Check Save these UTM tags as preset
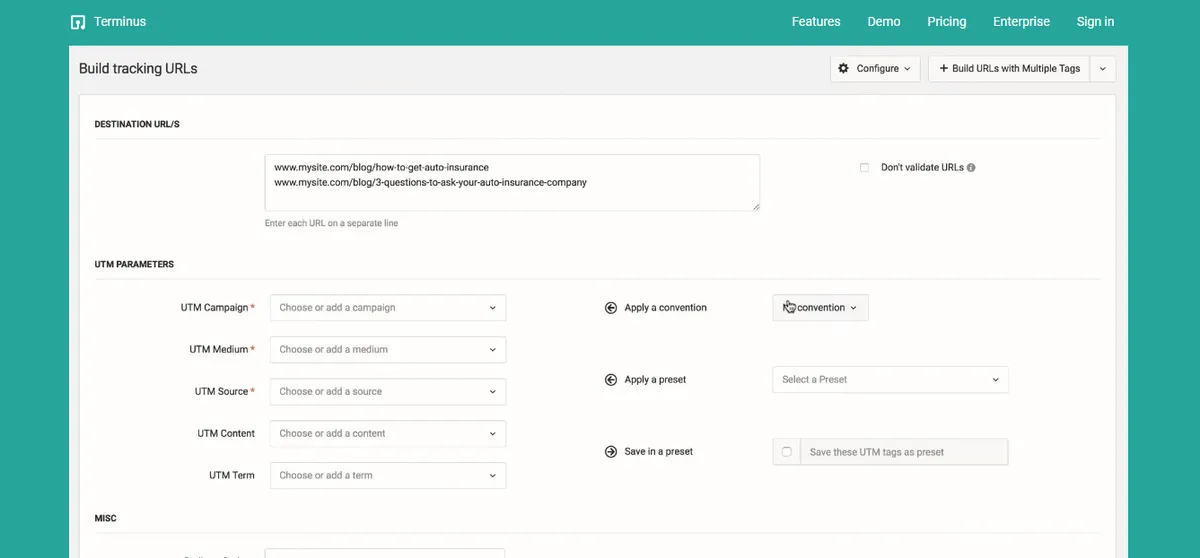The width and height of the screenshot is (1200, 558). click(787, 452)
